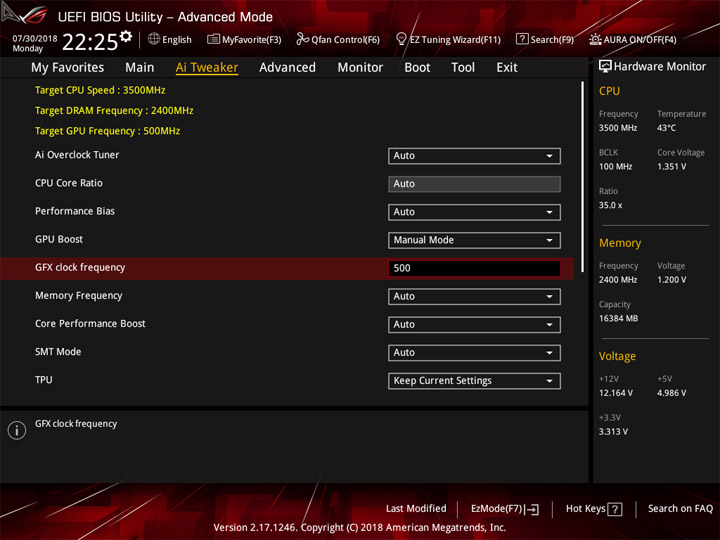Open the Ai Overclock Tuner dropdown

coord(474,156)
